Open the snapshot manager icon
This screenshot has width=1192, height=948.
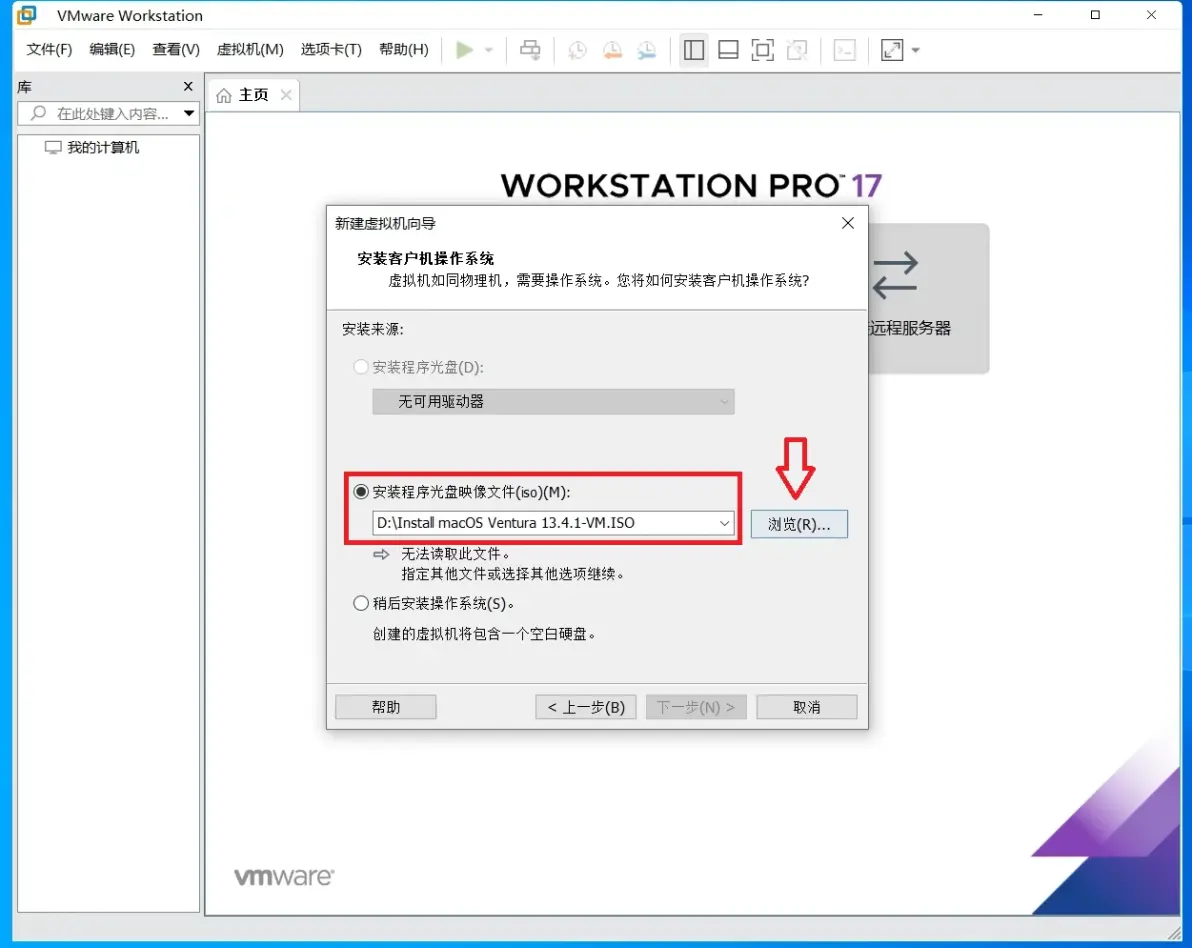coord(646,50)
